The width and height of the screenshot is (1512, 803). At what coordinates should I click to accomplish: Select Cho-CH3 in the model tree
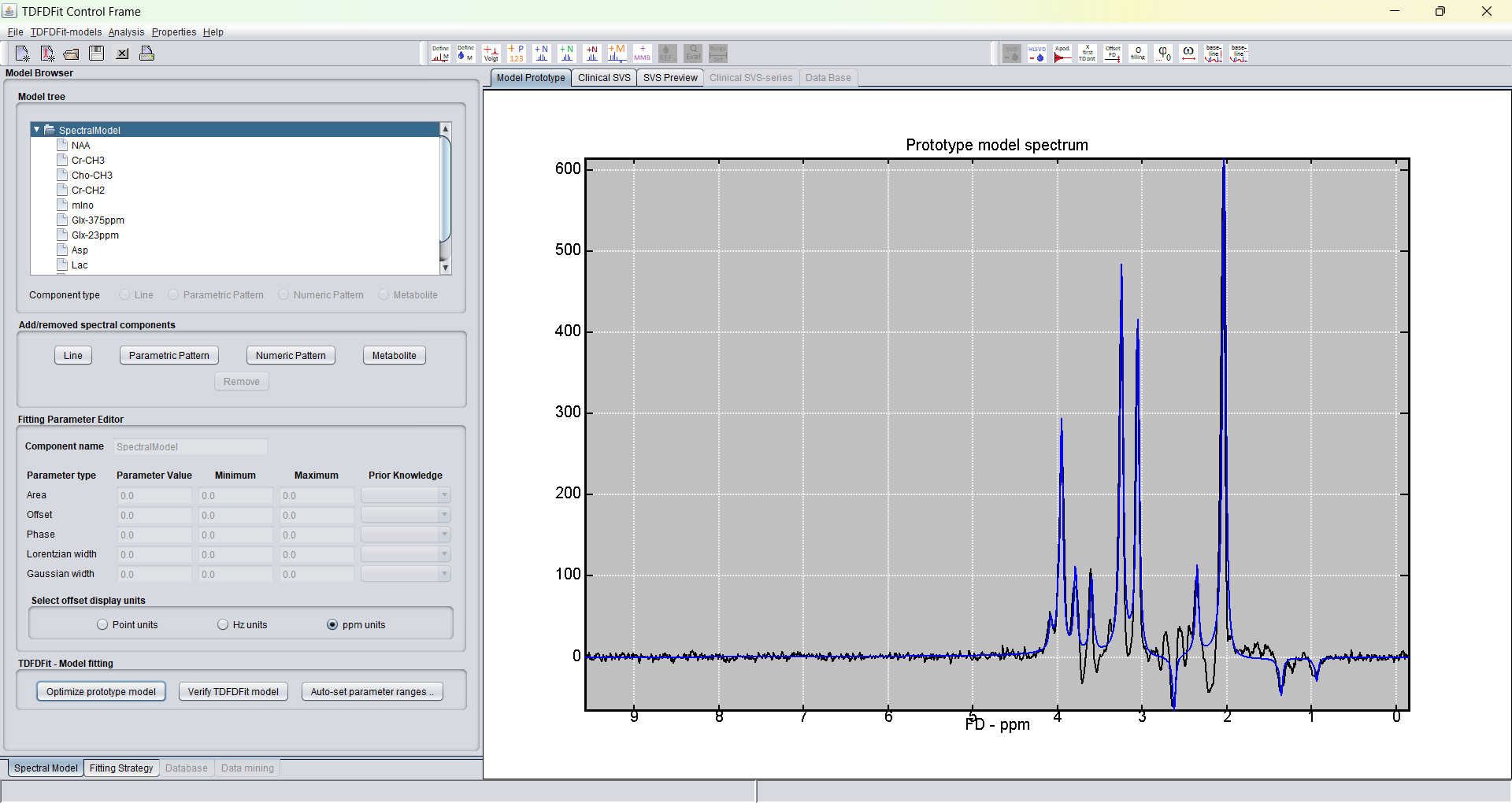point(92,176)
